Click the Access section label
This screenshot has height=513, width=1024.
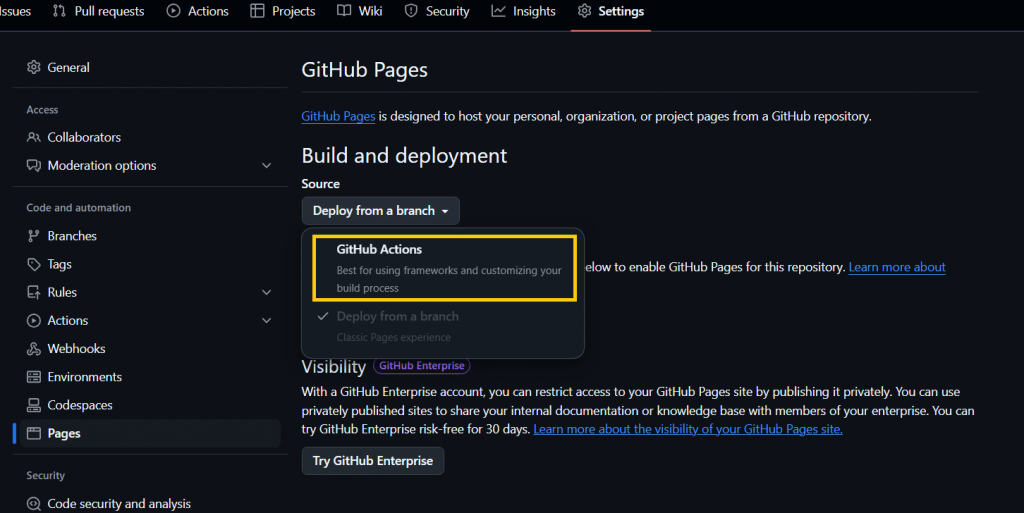coord(42,110)
